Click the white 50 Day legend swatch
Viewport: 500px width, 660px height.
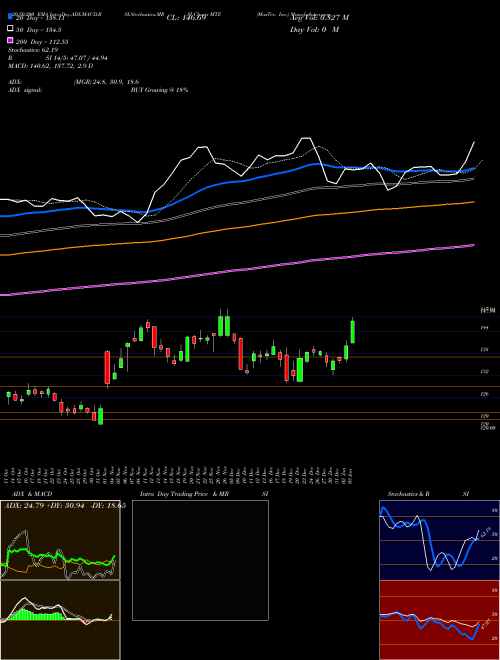click(10, 29)
